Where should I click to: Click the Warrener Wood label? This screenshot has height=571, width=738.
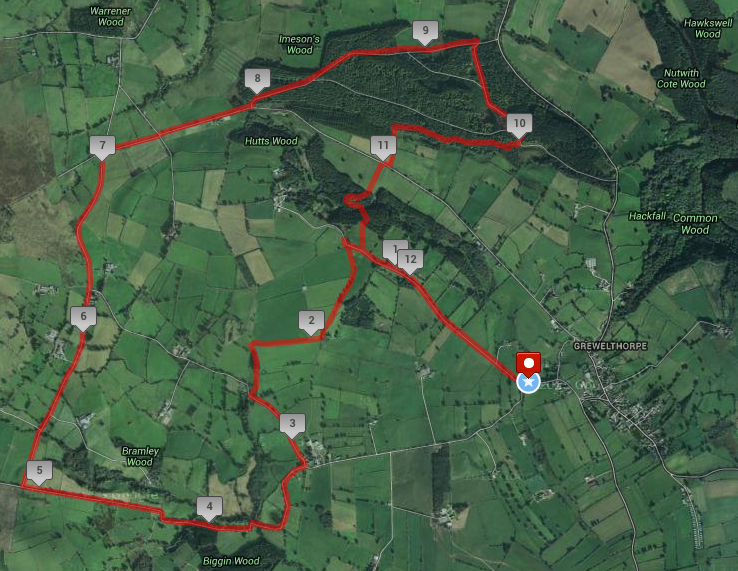tap(111, 16)
